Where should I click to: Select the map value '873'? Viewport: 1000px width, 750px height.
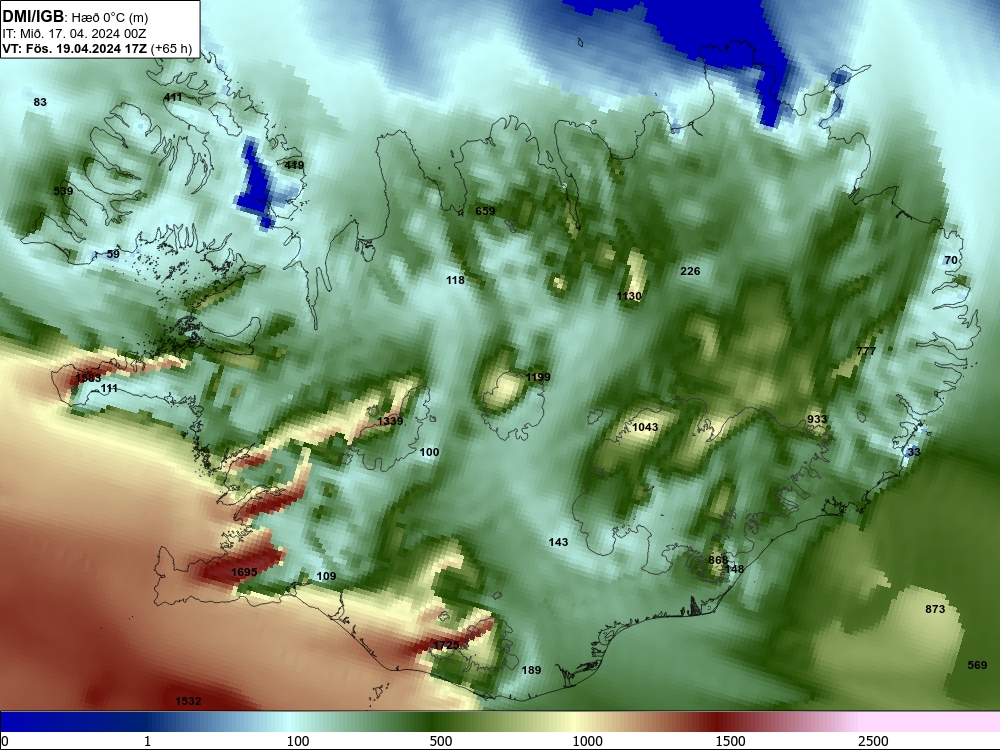point(935,609)
